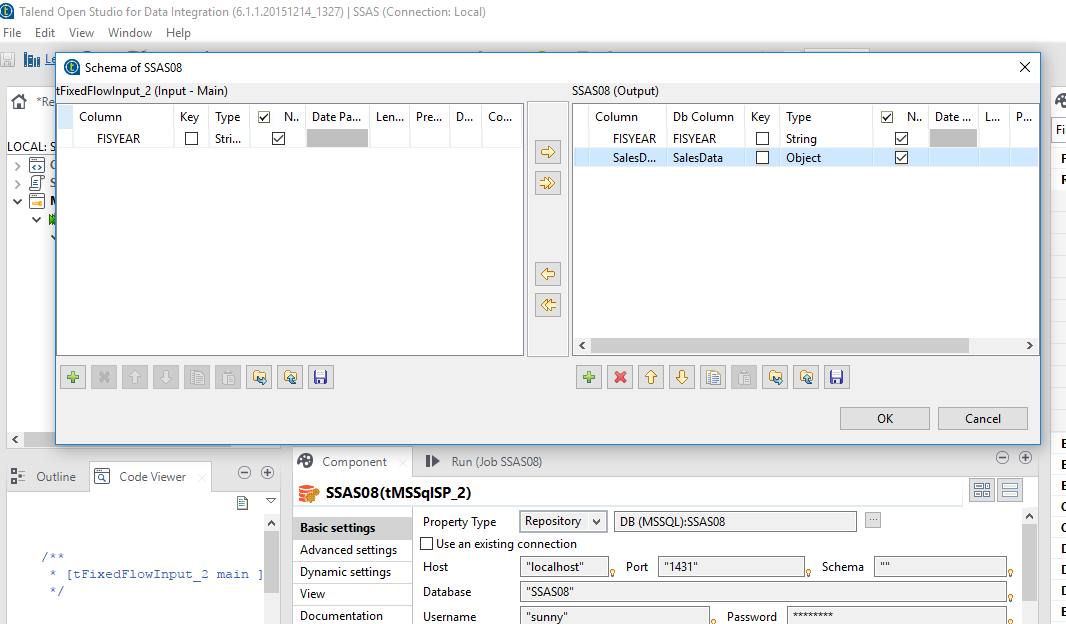The width and height of the screenshot is (1066, 624).
Task: Click the Port field containing 1431
Action: [731, 566]
